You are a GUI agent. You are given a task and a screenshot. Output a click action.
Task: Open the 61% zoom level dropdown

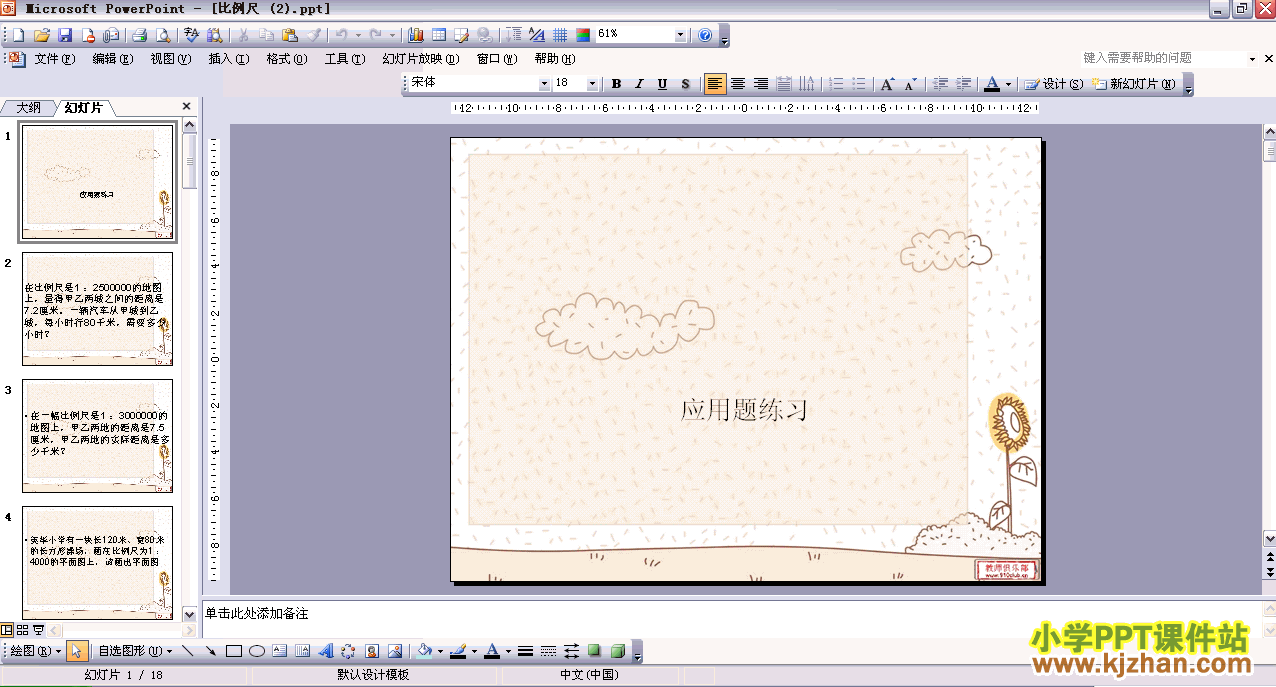pos(681,35)
